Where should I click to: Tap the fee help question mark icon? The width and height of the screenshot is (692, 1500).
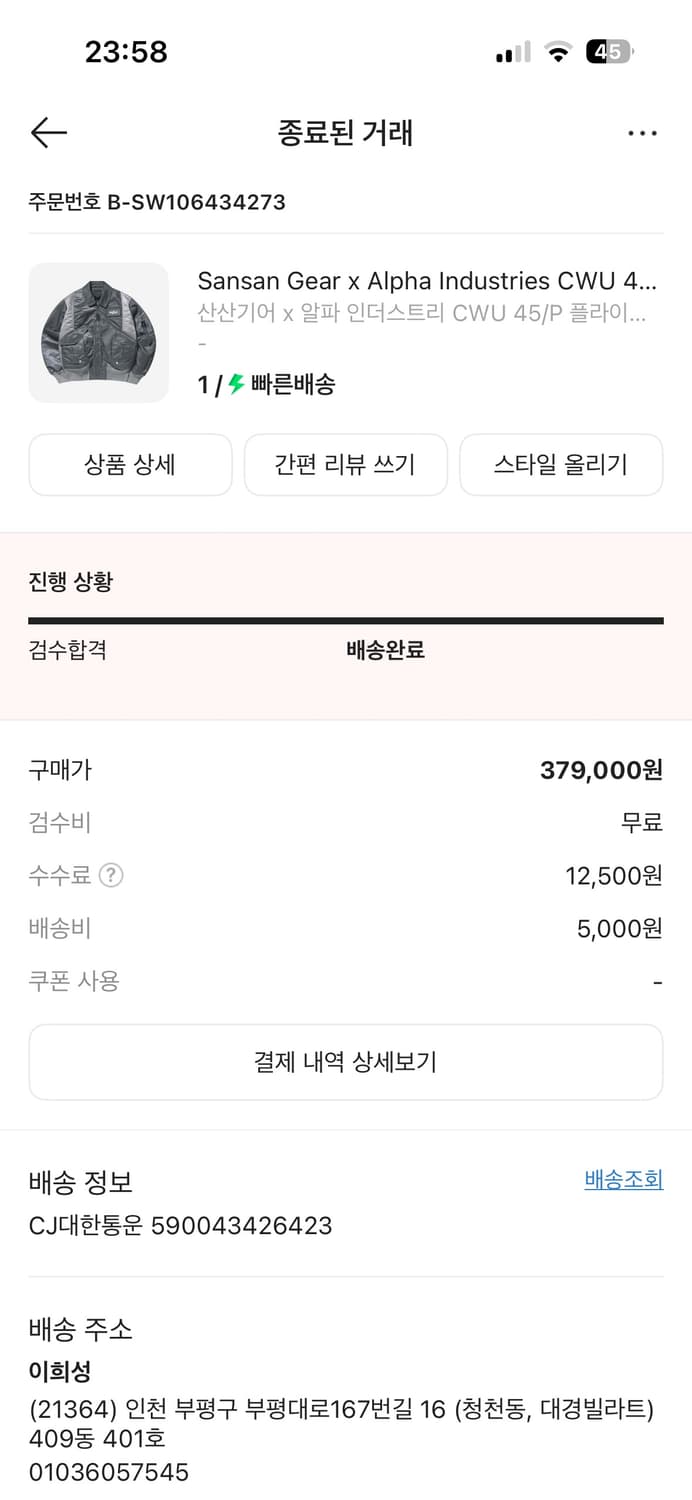(111, 876)
